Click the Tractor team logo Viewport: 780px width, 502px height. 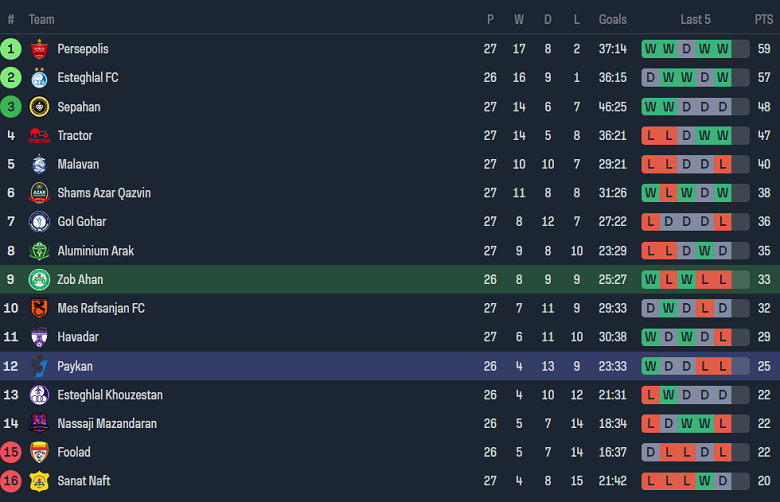point(40,136)
